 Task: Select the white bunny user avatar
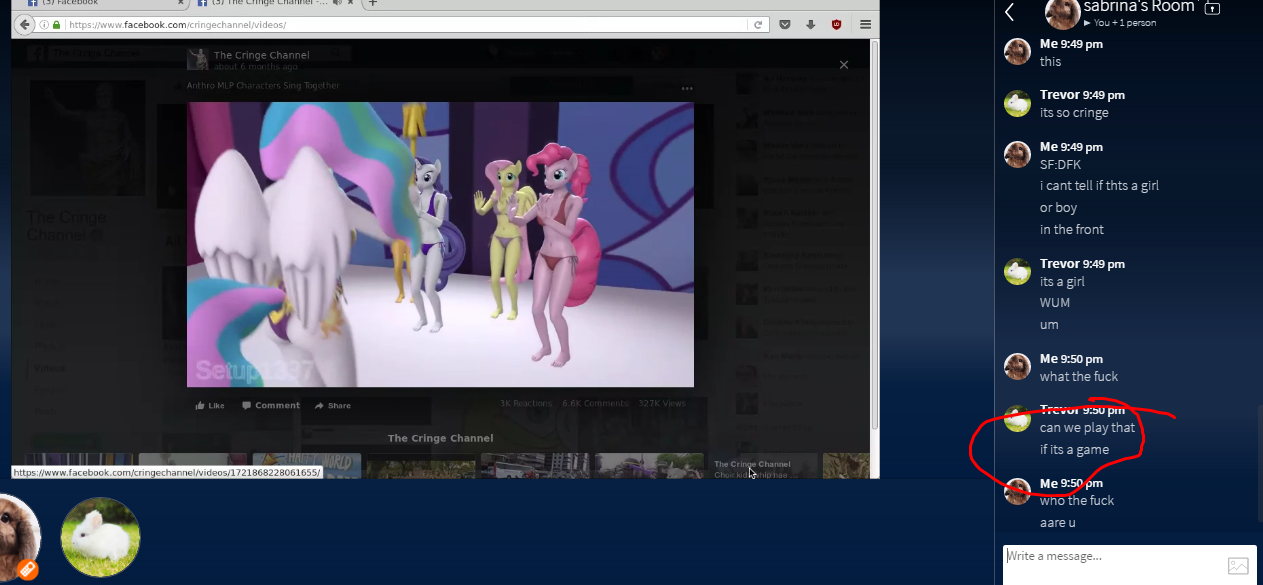coord(101,537)
